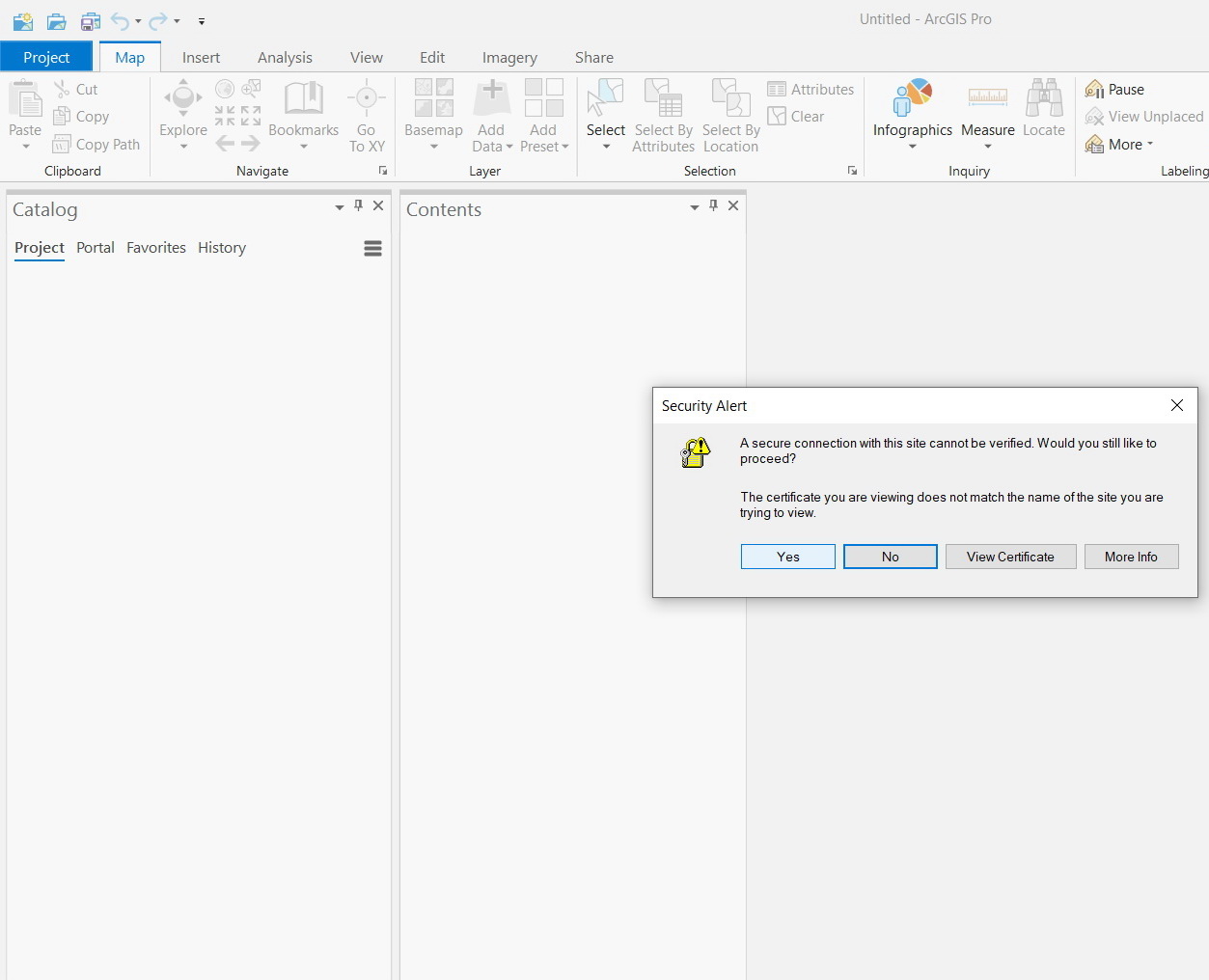The width and height of the screenshot is (1209, 980).
Task: Open the Project tab
Action: coord(46,57)
